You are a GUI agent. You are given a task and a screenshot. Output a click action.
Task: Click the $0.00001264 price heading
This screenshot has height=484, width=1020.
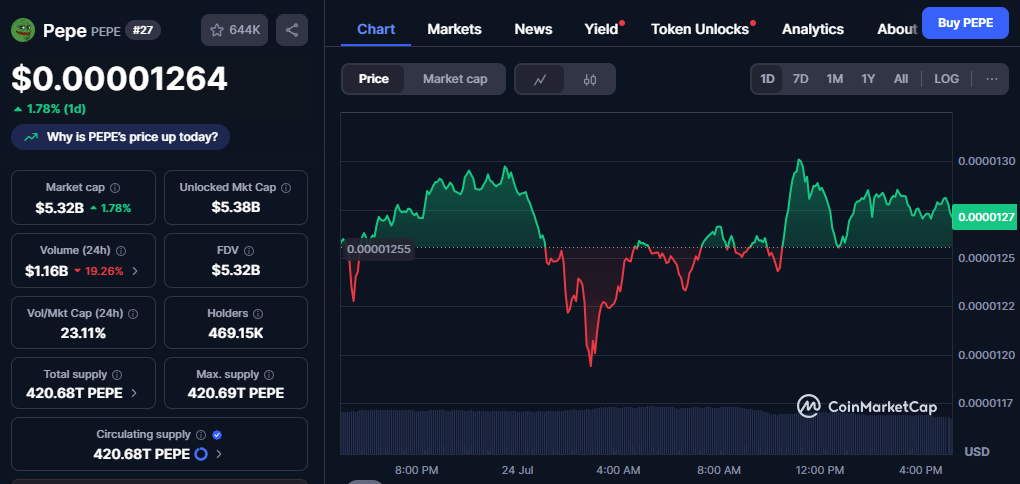(x=120, y=79)
